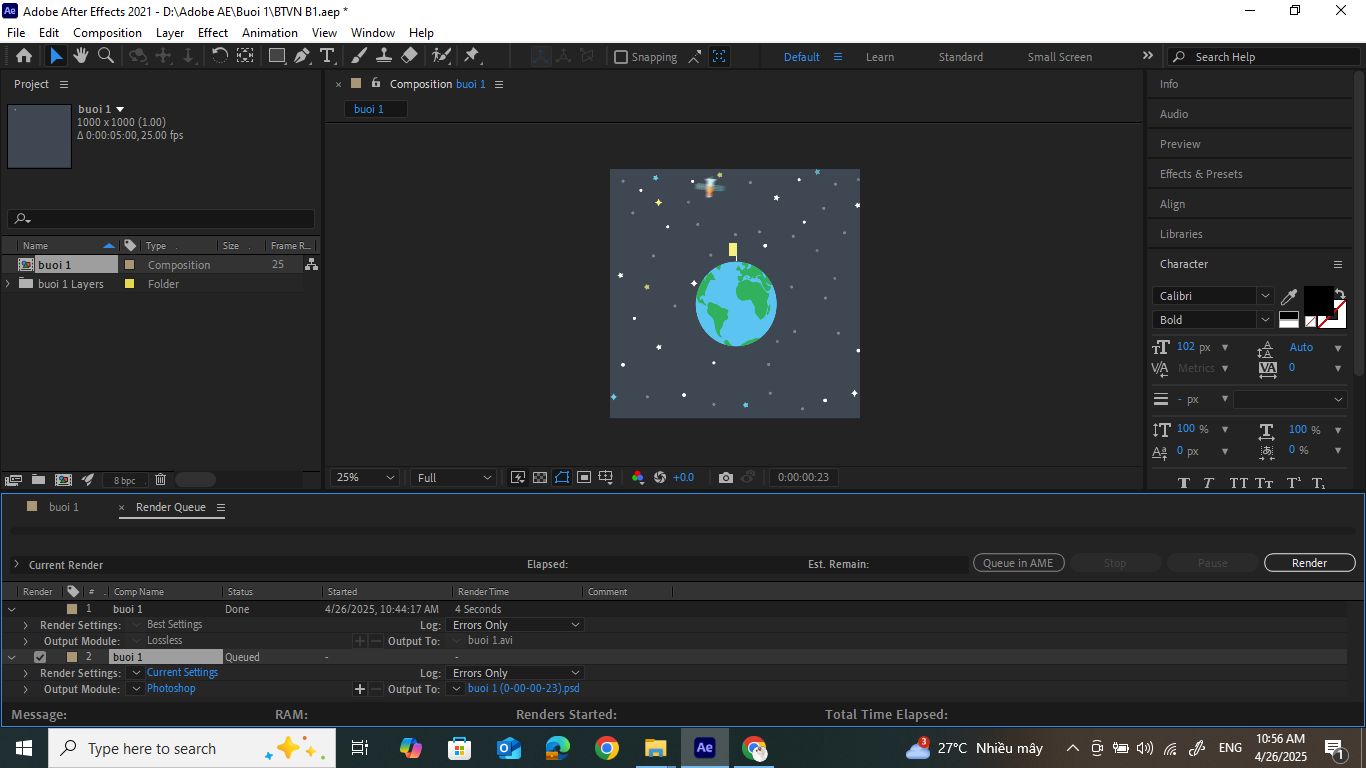Open the Full resolution dropdown

pos(454,478)
